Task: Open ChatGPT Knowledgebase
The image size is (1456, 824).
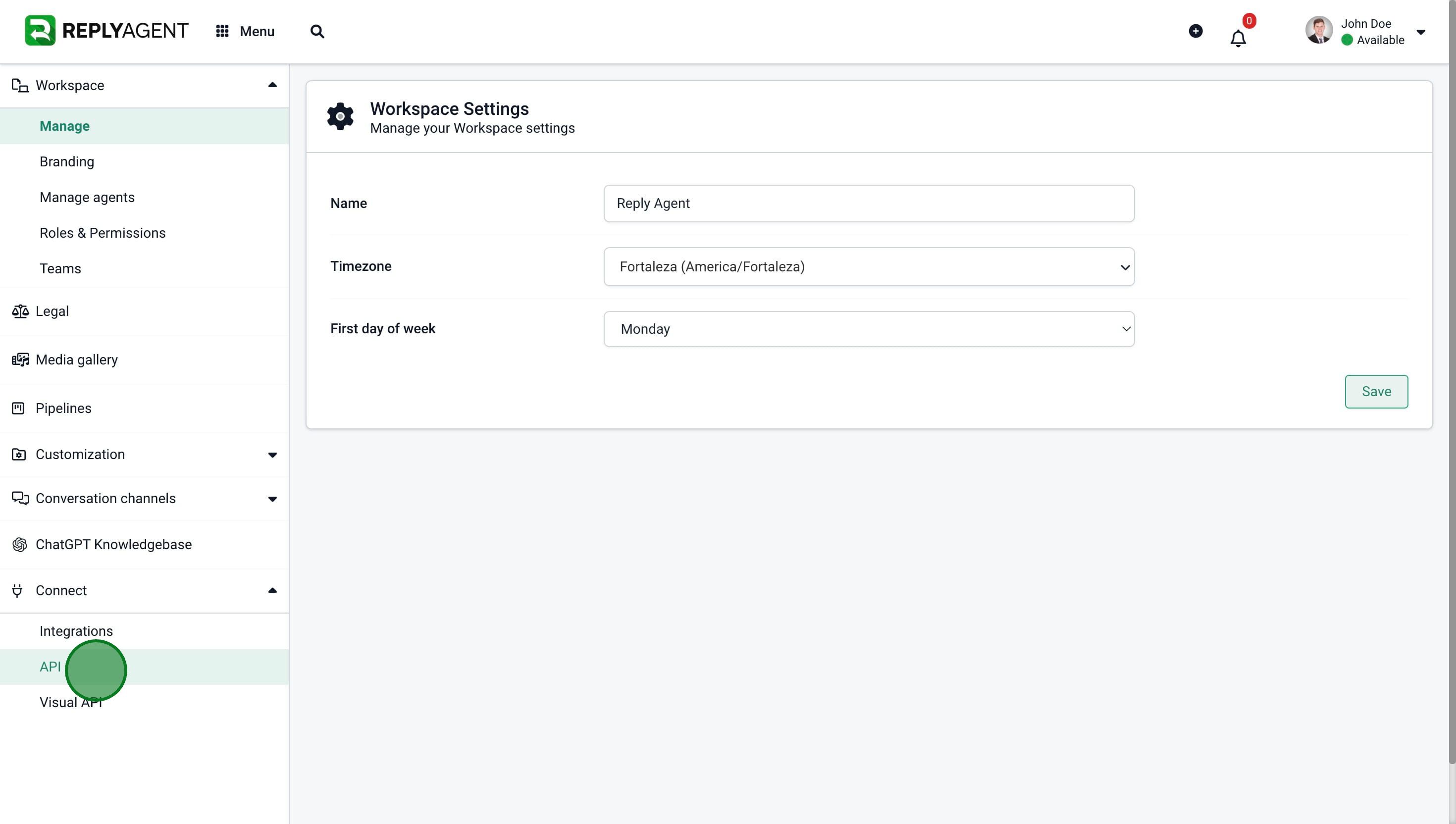Action: click(x=144, y=544)
